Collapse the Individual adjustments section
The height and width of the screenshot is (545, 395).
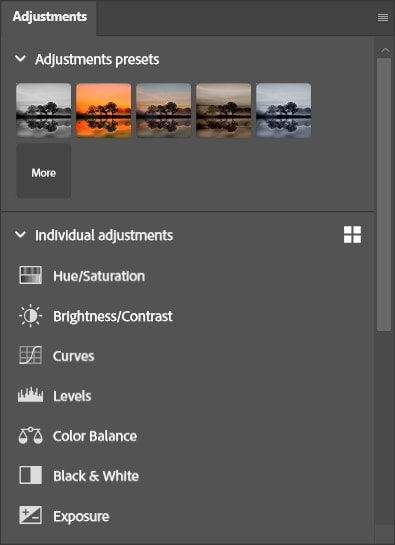click(x=21, y=235)
